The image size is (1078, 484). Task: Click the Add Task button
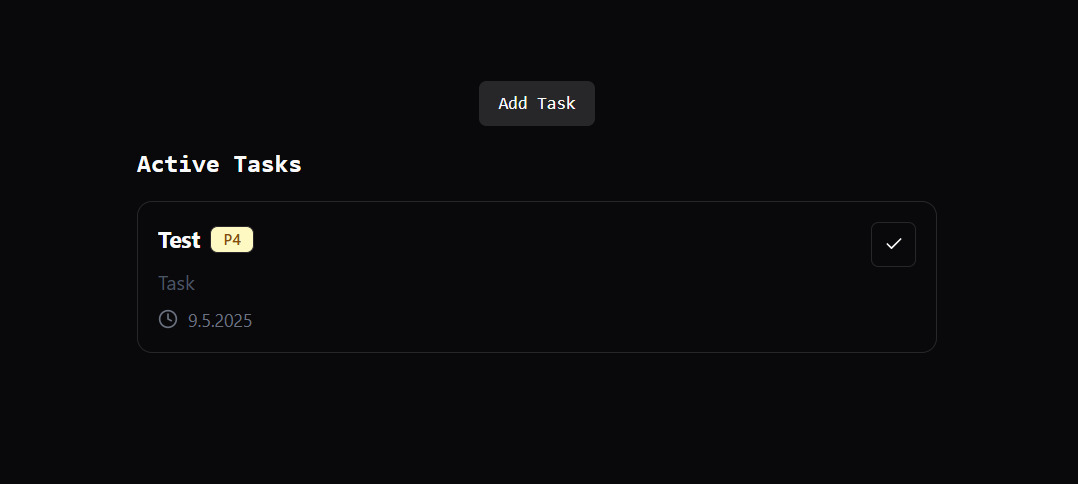point(537,104)
